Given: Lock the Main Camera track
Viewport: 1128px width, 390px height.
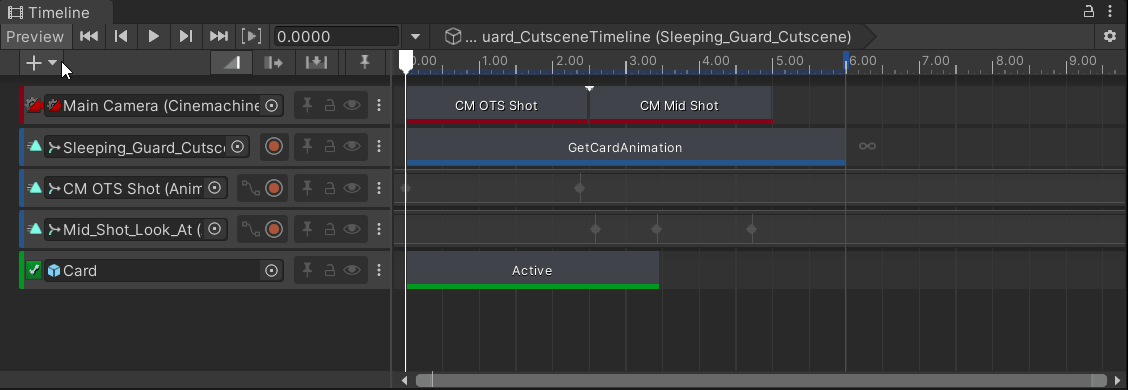Looking at the screenshot, I should [x=329, y=106].
